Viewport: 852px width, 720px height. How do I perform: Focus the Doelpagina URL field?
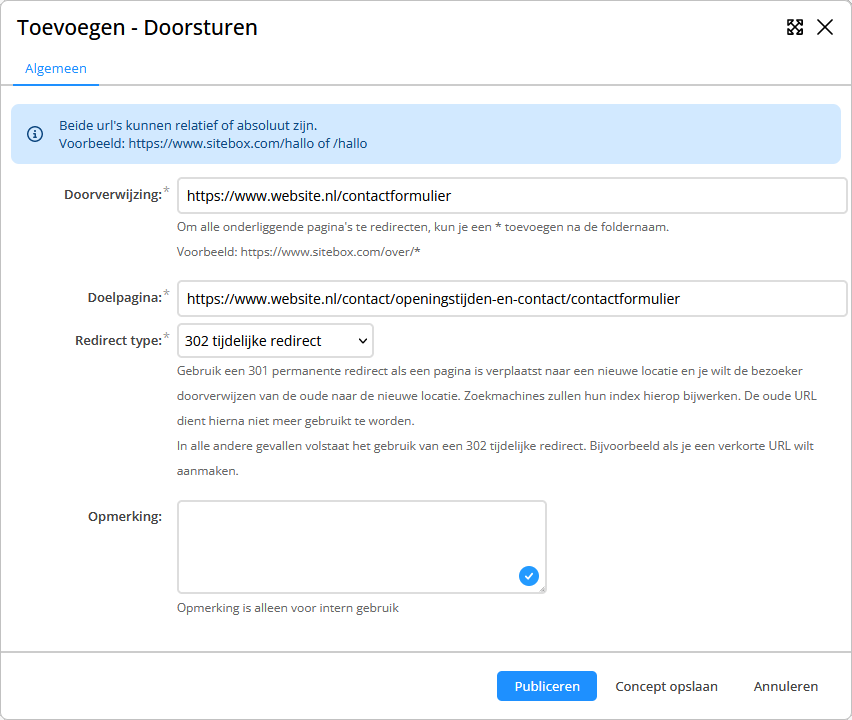pos(512,298)
